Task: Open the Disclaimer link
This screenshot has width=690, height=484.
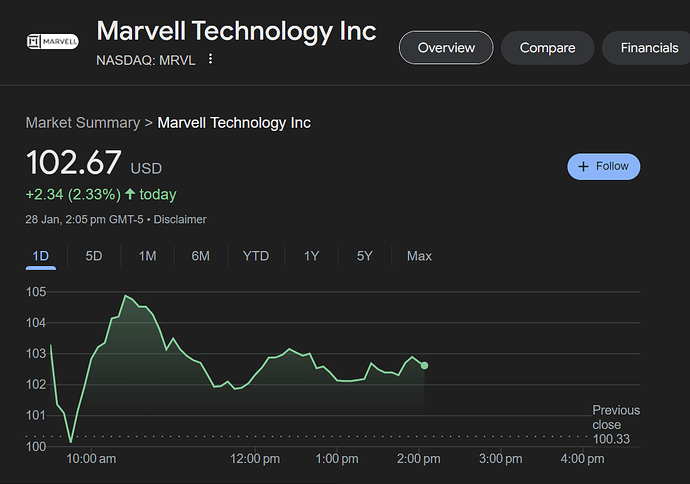Action: coord(180,219)
